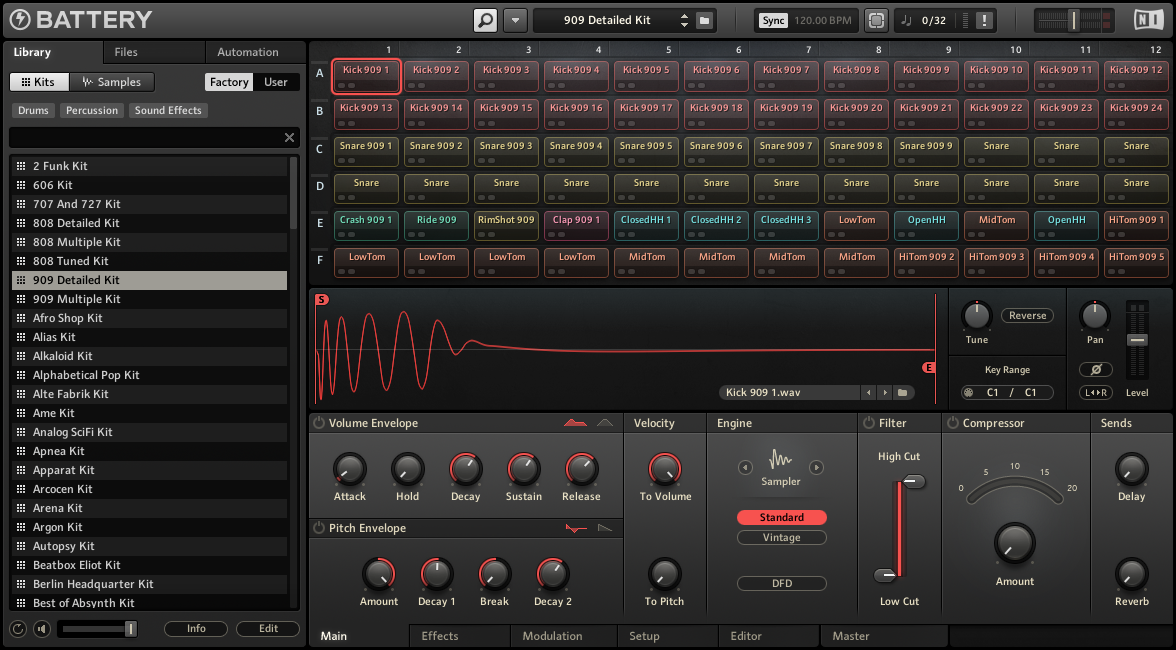The height and width of the screenshot is (650, 1176).
Task: Select the Snare 909 1 cell
Action: click(x=366, y=151)
